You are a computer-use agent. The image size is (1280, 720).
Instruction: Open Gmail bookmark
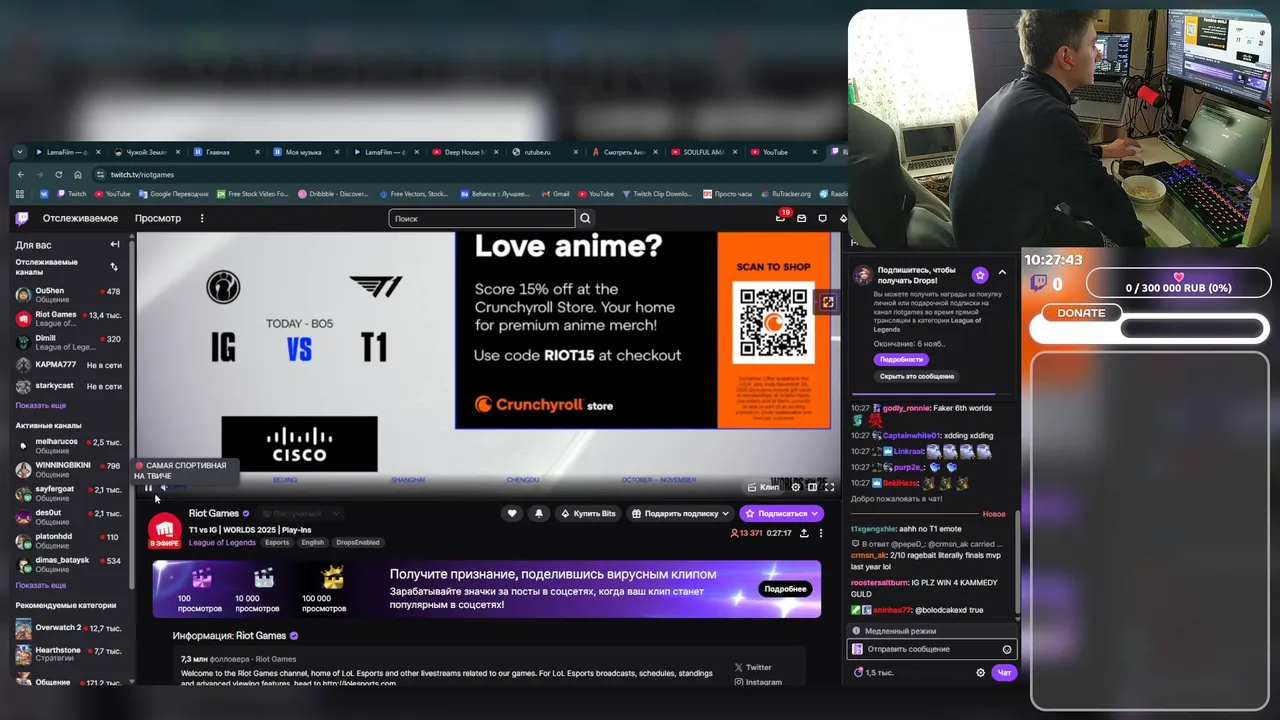555,194
